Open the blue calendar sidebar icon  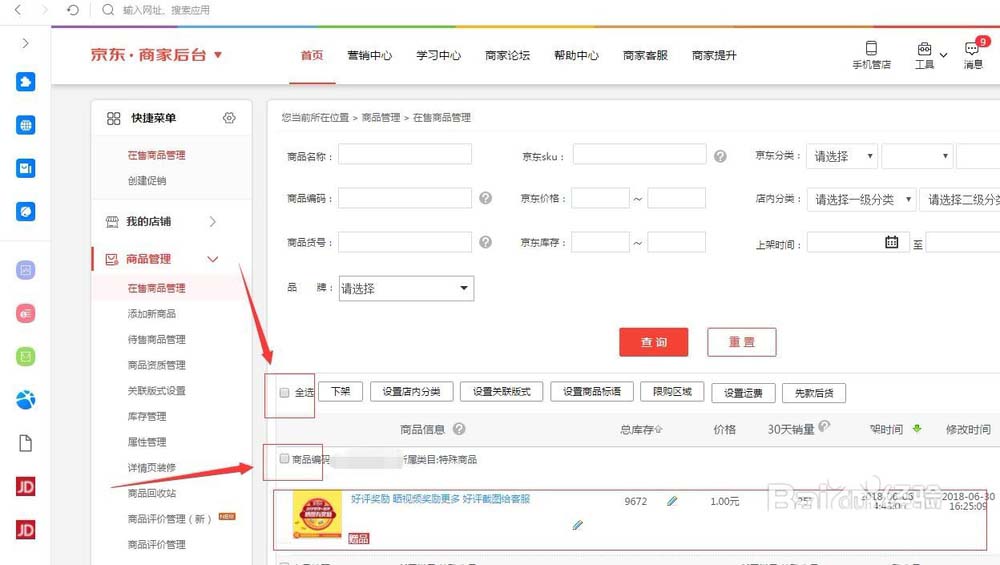tap(26, 168)
